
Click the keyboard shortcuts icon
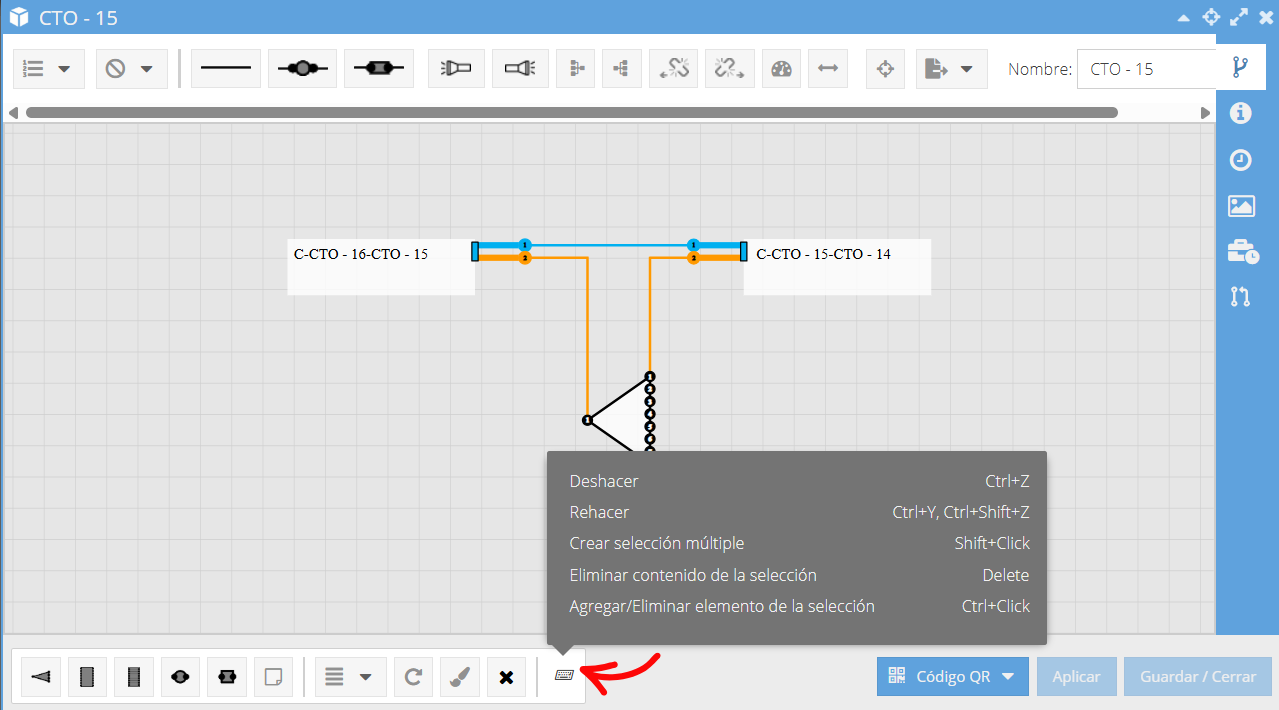pyautogui.click(x=564, y=676)
